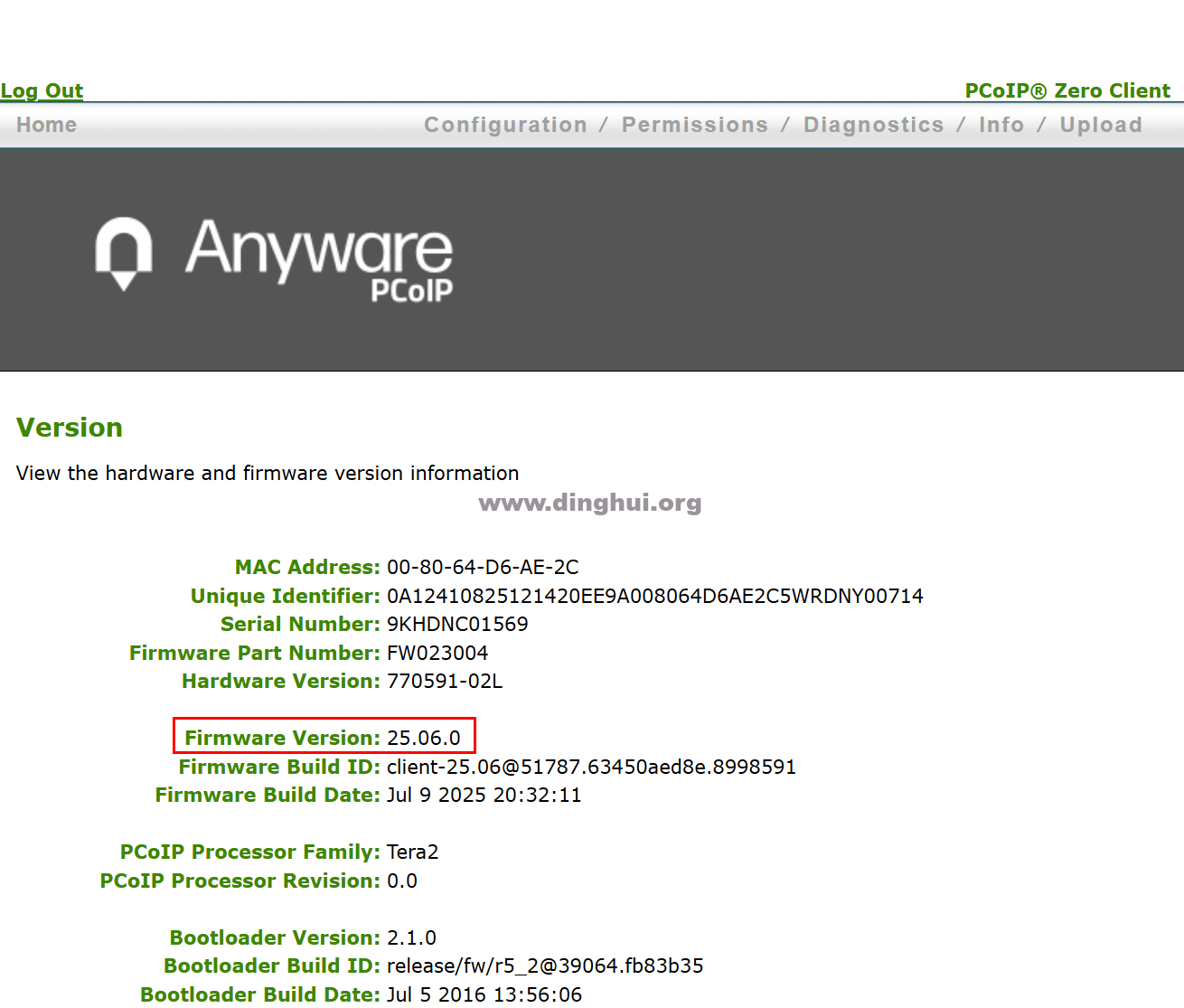Click the Hardware Version label
Image resolution: width=1184 pixels, height=1008 pixels.
point(281,681)
